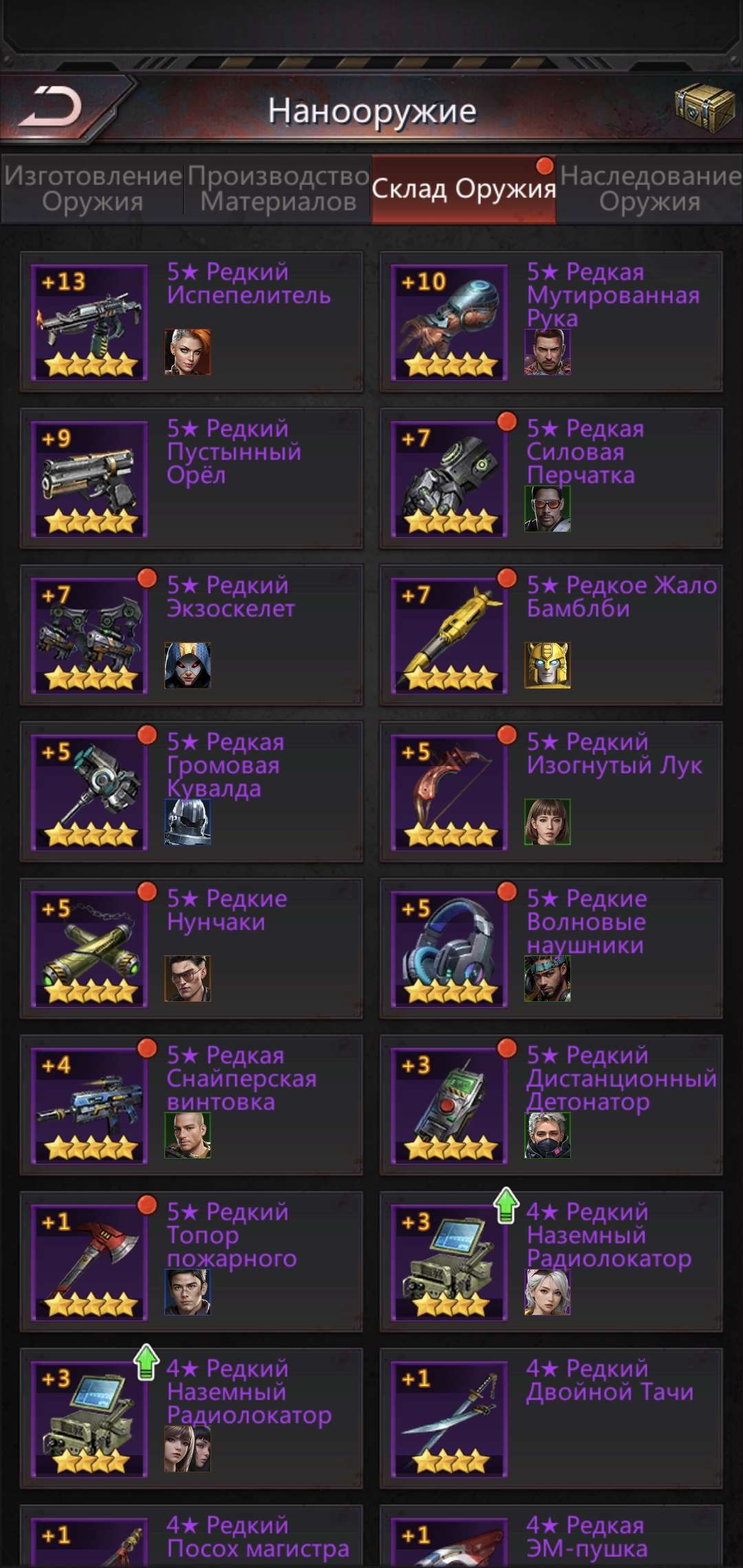This screenshot has height=1568, width=743.
Task: Open the Топор пожарного weapon card
Action: (191, 1262)
